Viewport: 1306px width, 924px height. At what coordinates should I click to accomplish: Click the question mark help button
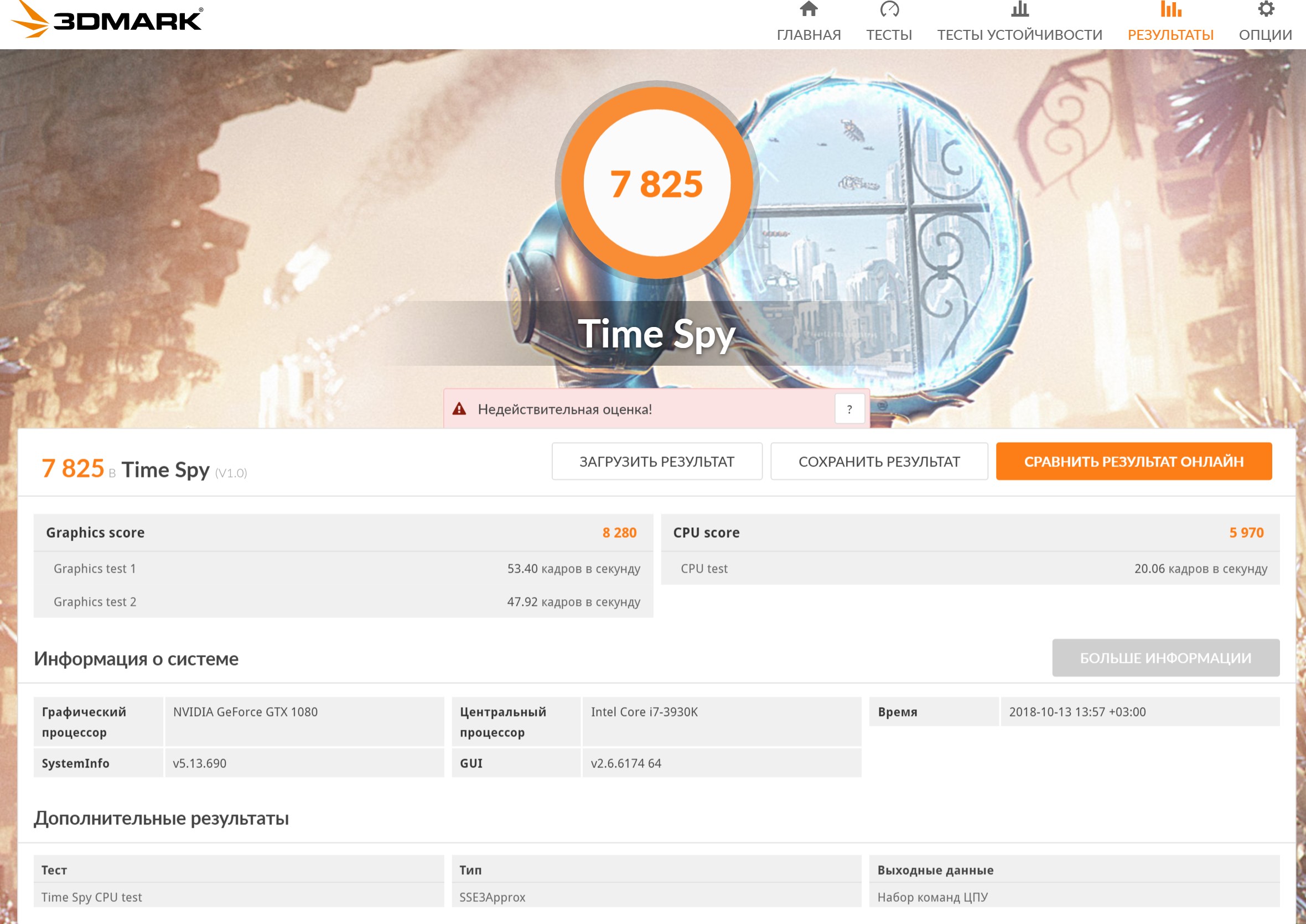tap(849, 409)
